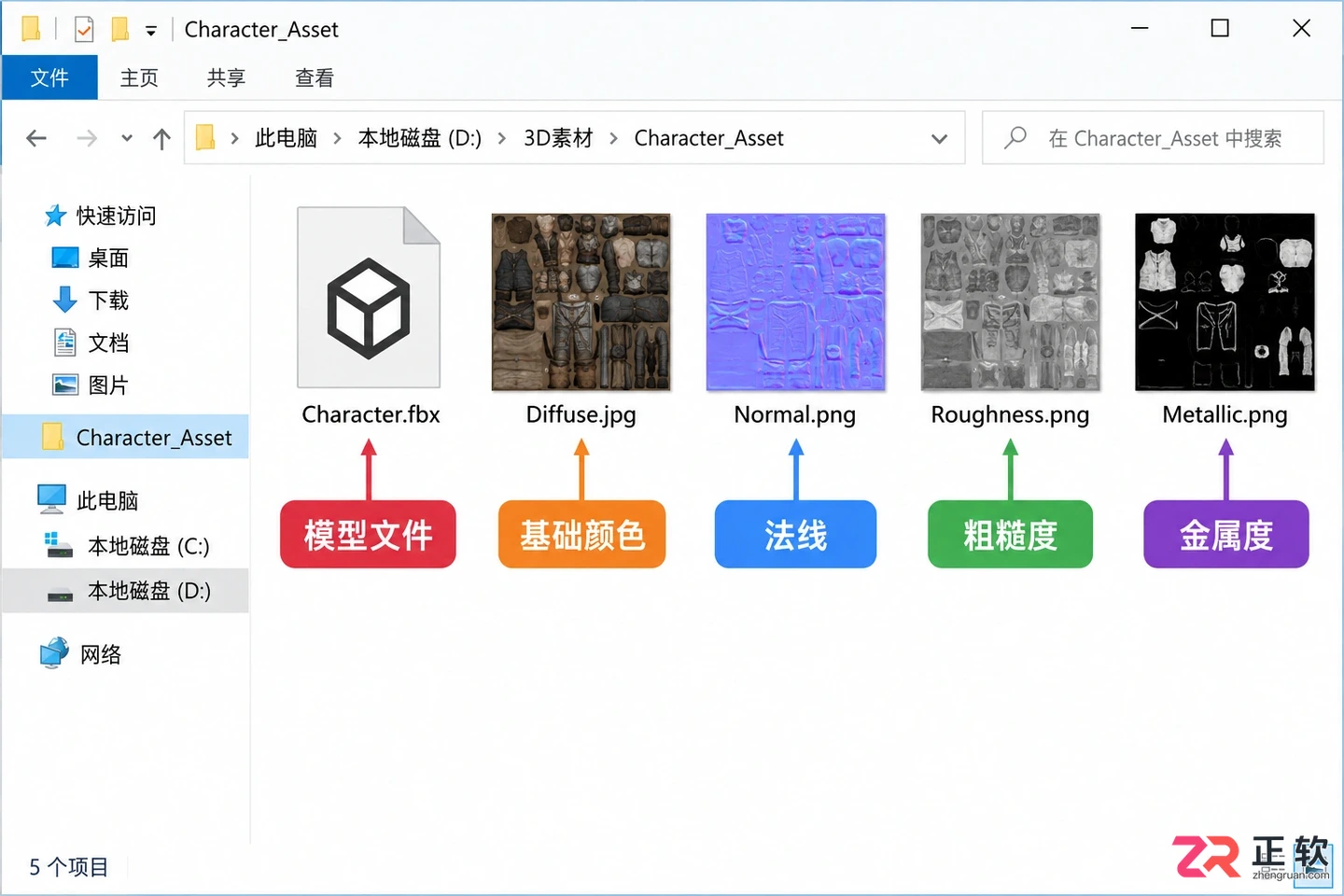
Task: Click Character_Asset in the address breadcrumb
Action: [x=708, y=138]
